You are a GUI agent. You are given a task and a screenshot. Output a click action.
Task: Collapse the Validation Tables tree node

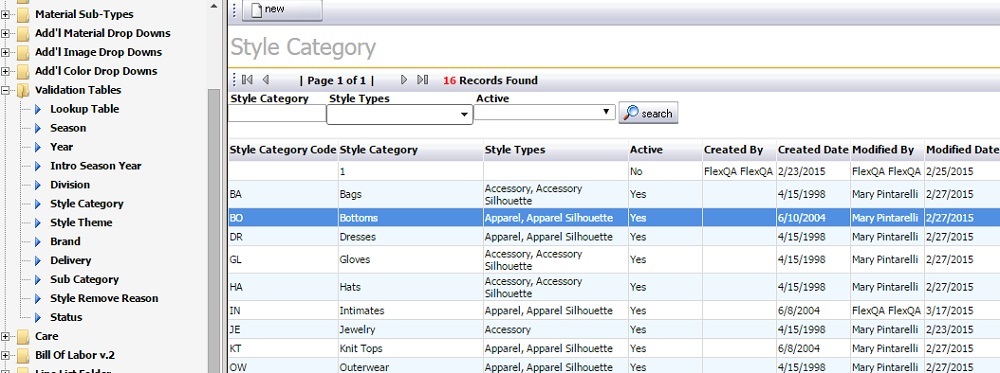coord(6,90)
